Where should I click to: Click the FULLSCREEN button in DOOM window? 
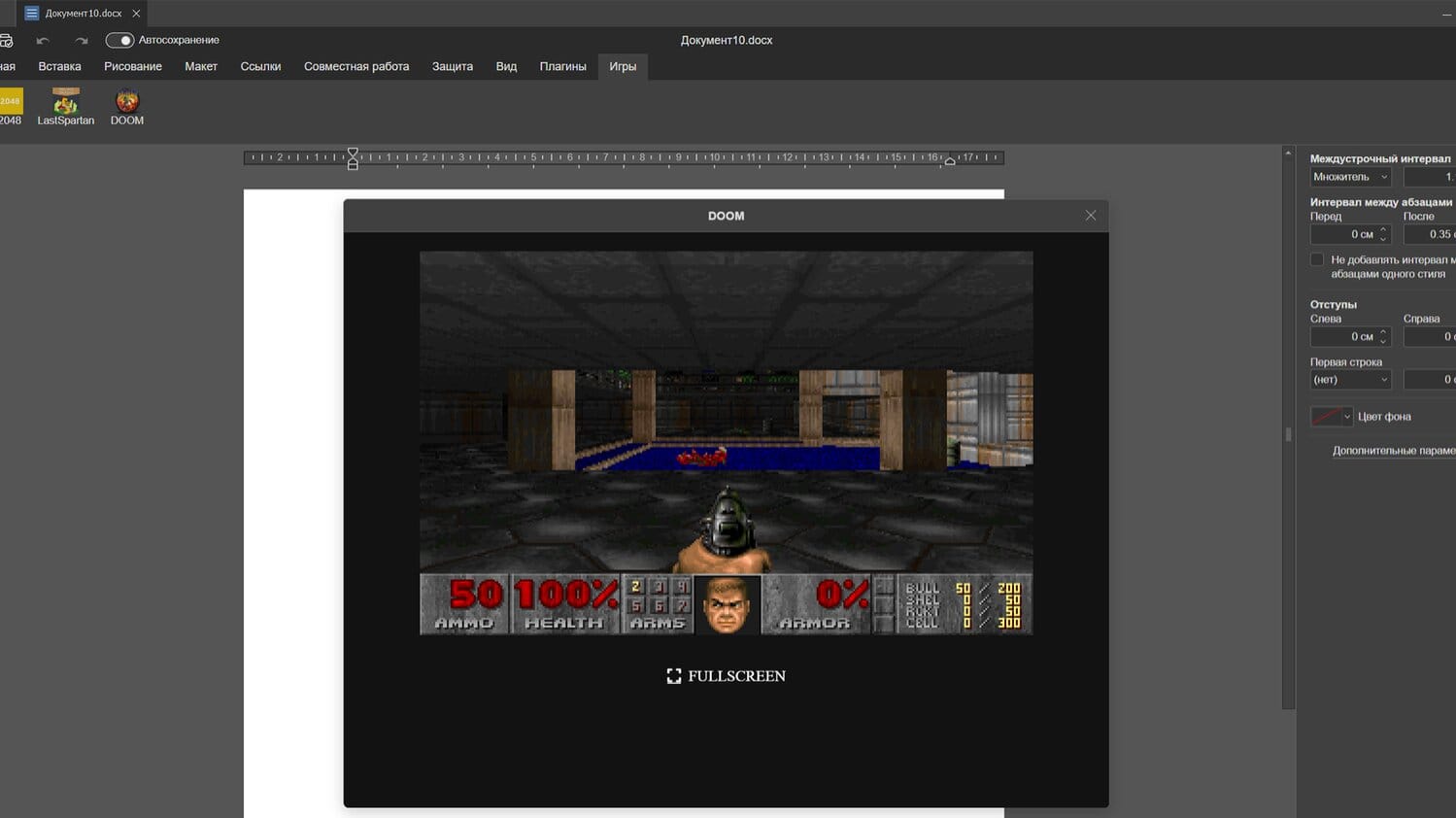click(727, 675)
